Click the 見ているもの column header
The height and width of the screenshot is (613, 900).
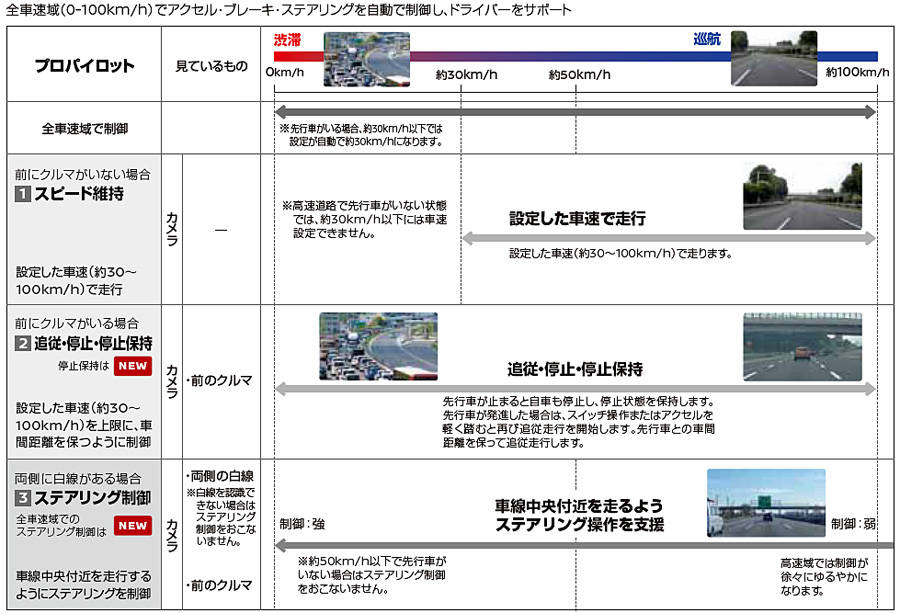pos(211,66)
